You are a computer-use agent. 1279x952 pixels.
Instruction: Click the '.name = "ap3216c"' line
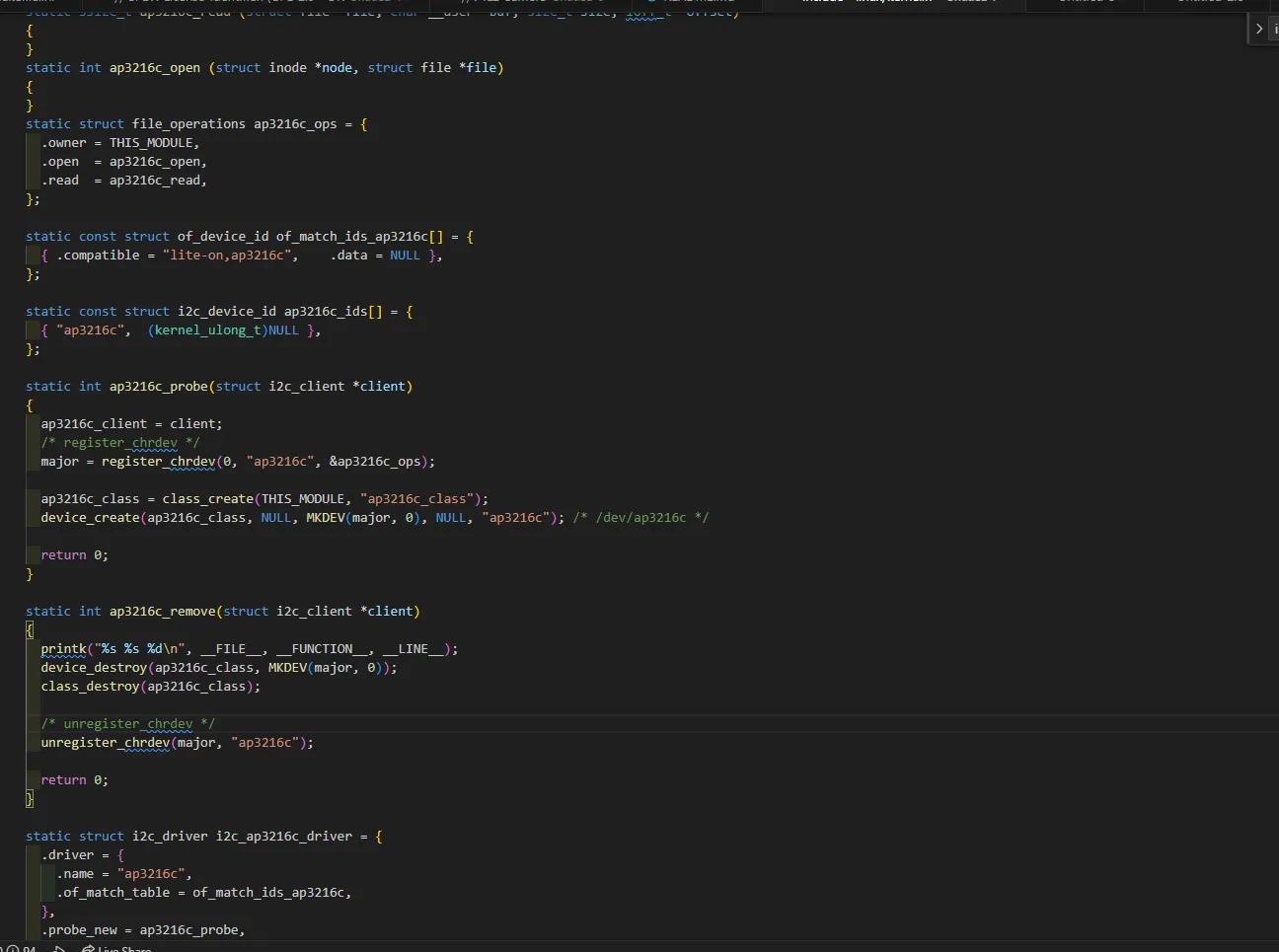(x=124, y=874)
